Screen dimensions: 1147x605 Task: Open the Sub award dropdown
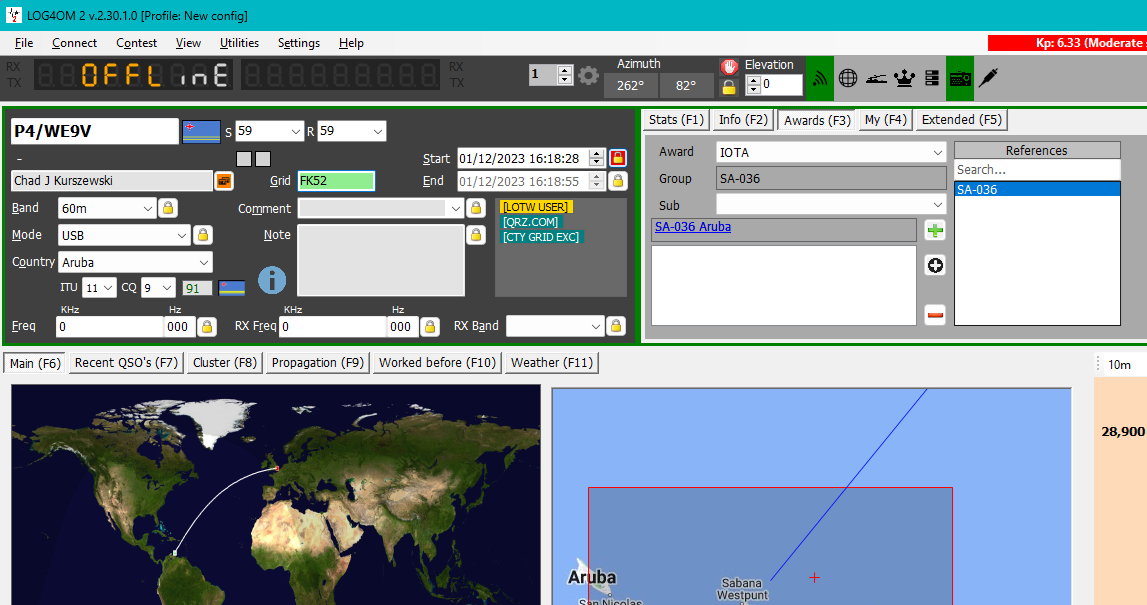pos(937,205)
